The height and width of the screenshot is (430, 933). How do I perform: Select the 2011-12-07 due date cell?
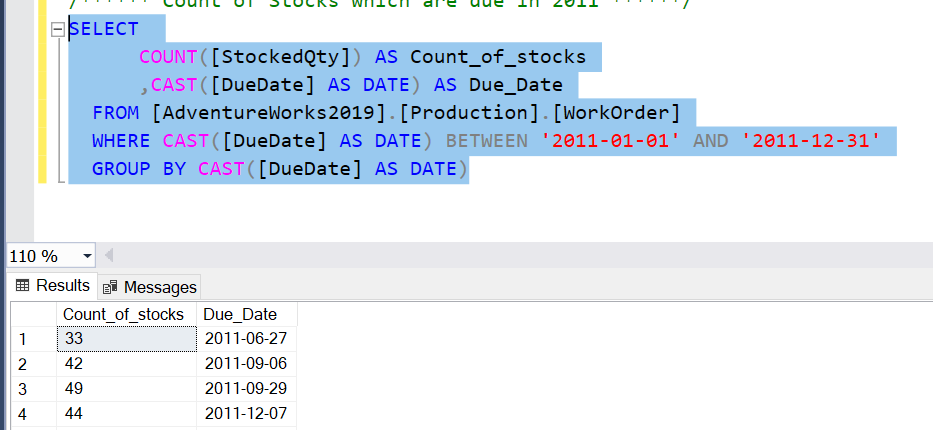coord(246,413)
